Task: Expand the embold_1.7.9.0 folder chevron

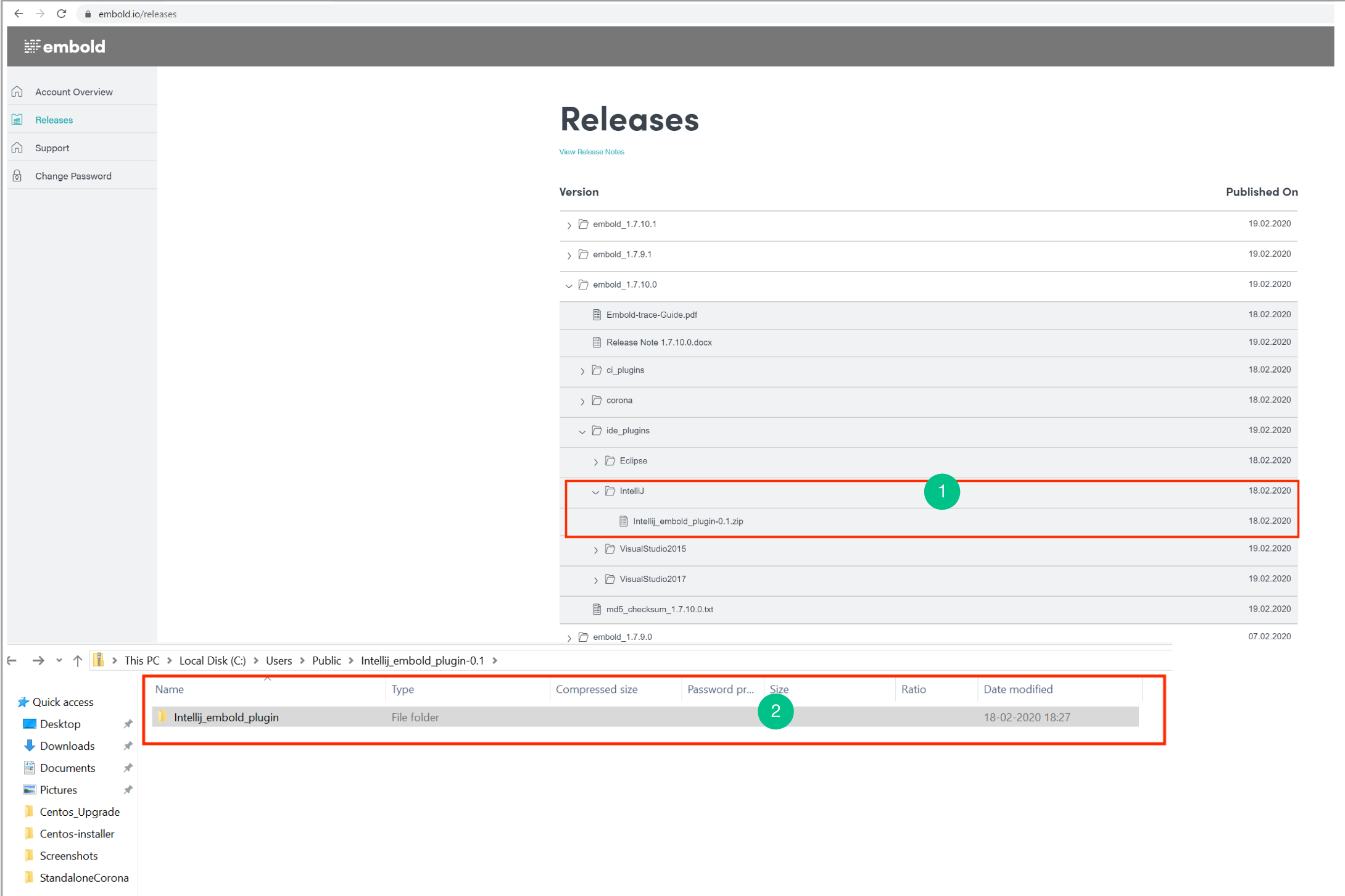Action: tap(569, 638)
